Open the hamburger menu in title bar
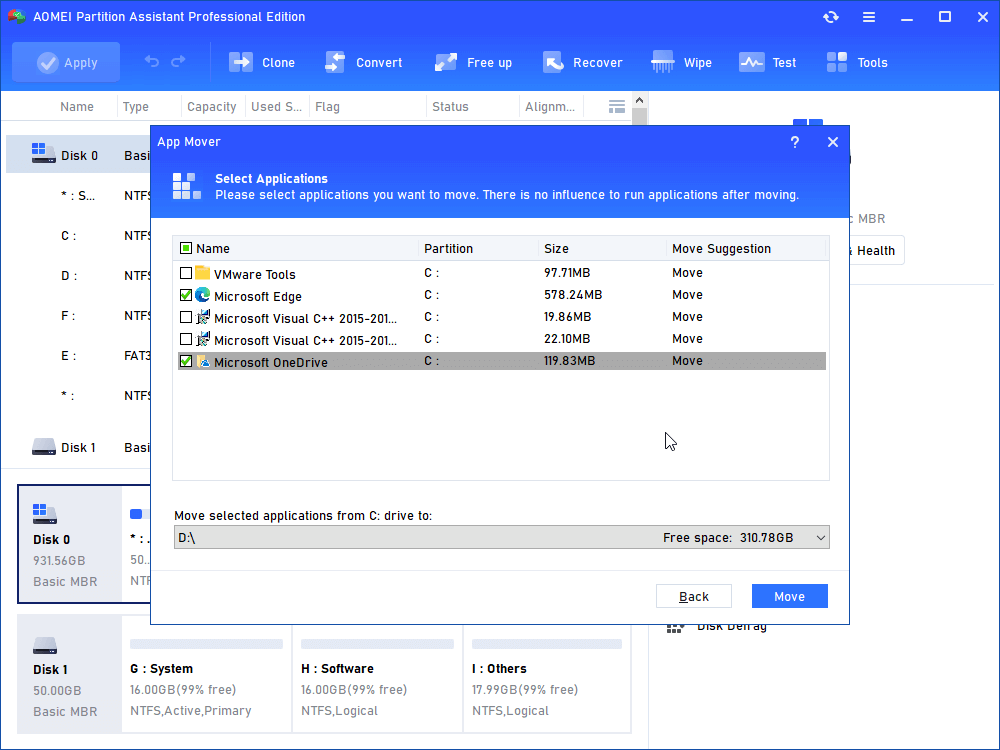1000x750 pixels. (869, 17)
